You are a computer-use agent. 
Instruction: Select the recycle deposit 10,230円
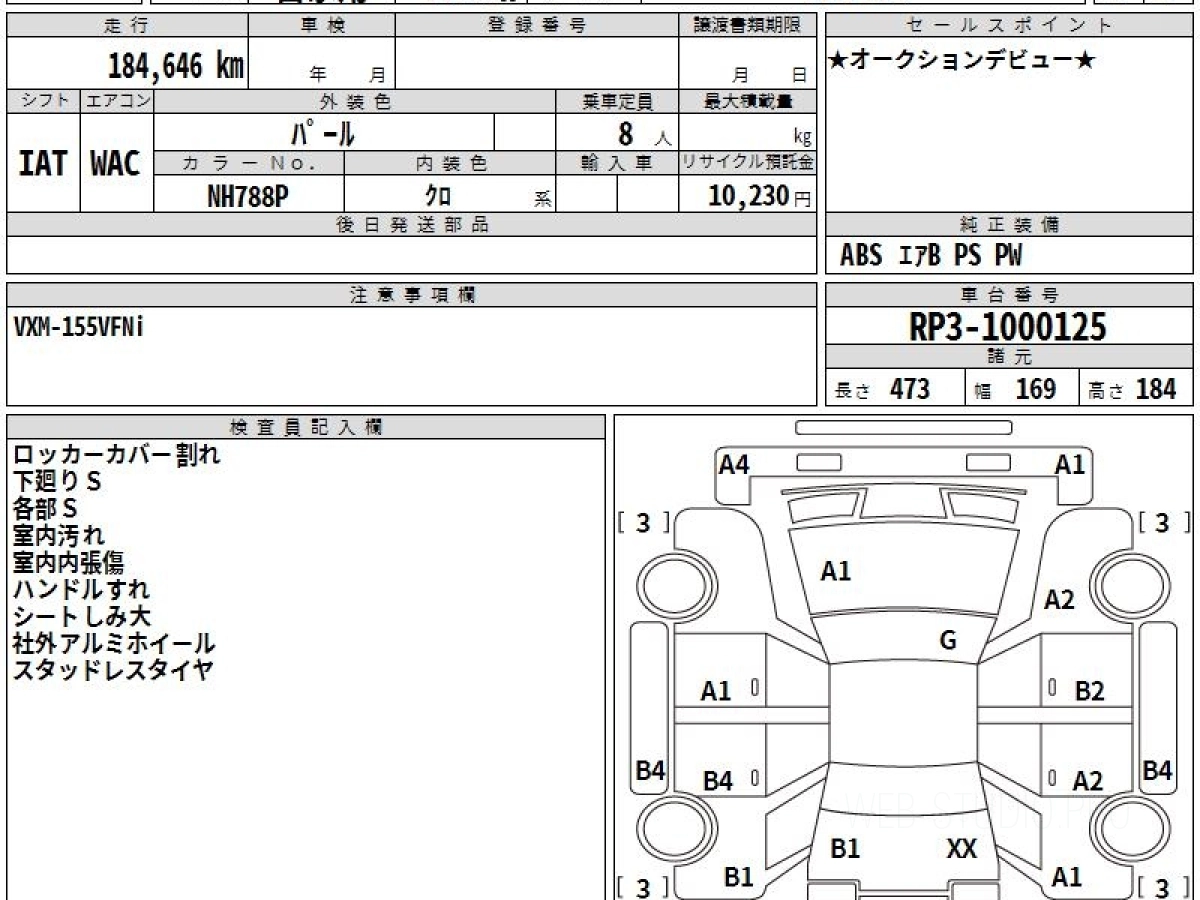(x=759, y=196)
